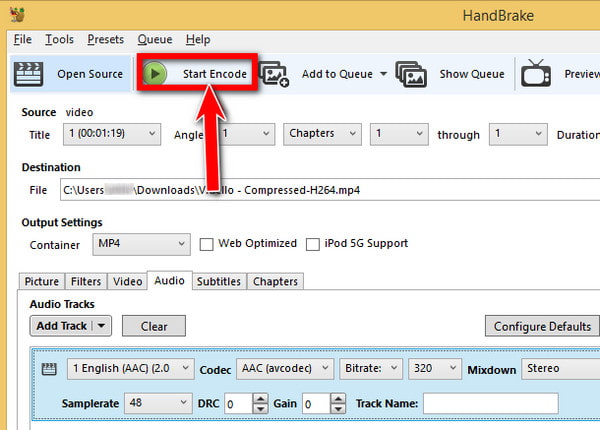The image size is (600, 430).
Task: Enable the iPod 5G Support checkbox
Action: click(313, 244)
